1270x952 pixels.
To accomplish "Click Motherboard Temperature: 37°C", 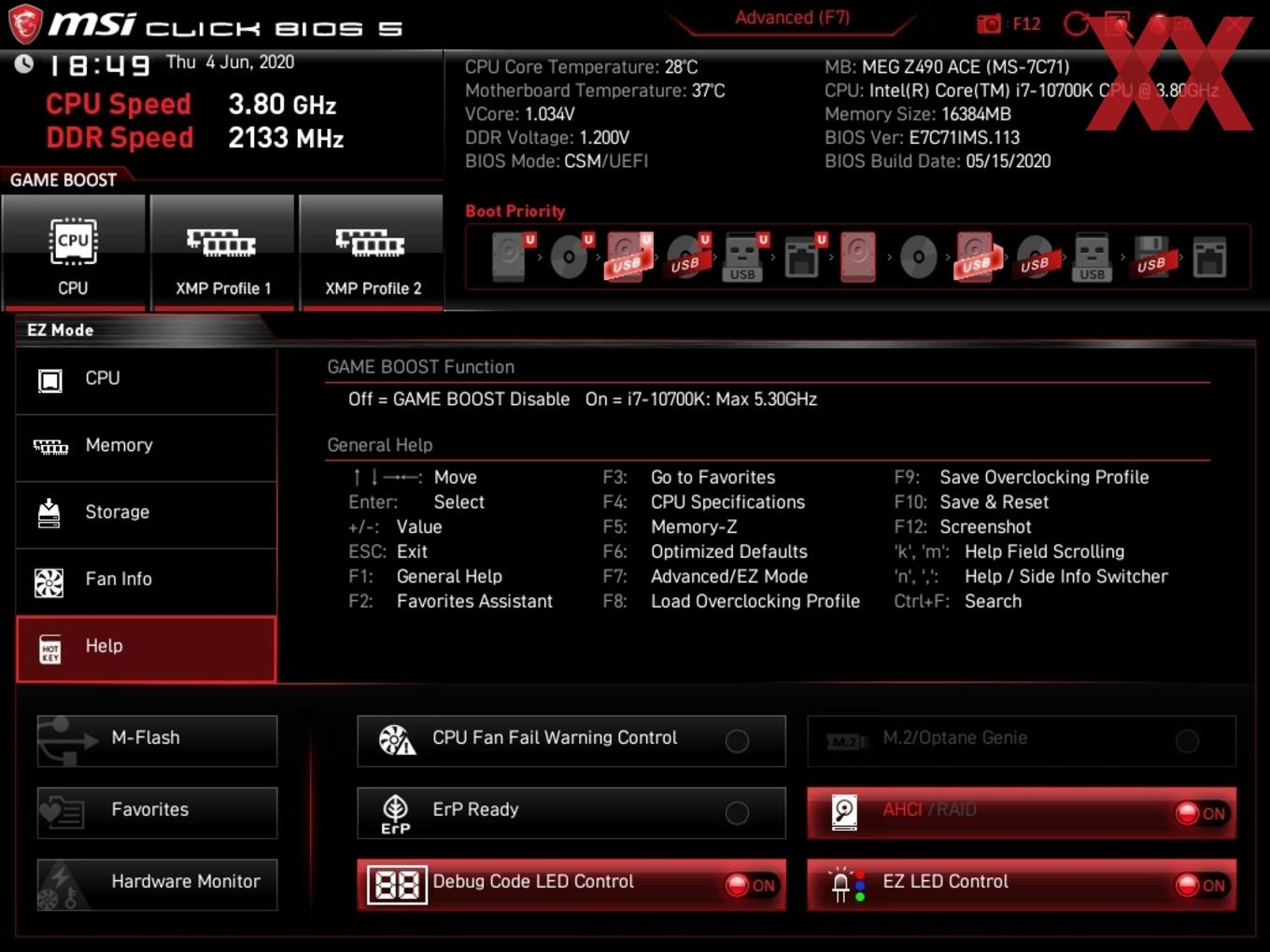I will click(595, 91).
